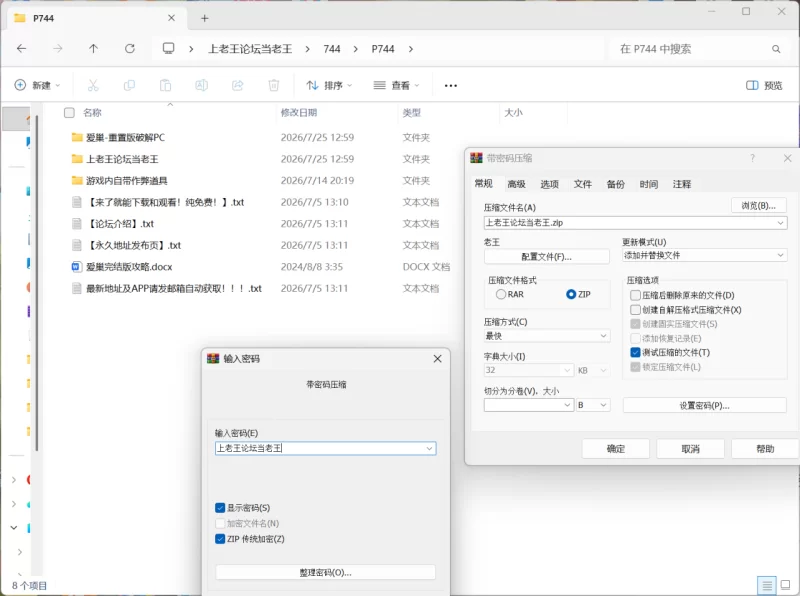Image resolution: width=800 pixels, height=596 pixels.
Task: Click the Cut scissors icon
Action: tap(93, 85)
